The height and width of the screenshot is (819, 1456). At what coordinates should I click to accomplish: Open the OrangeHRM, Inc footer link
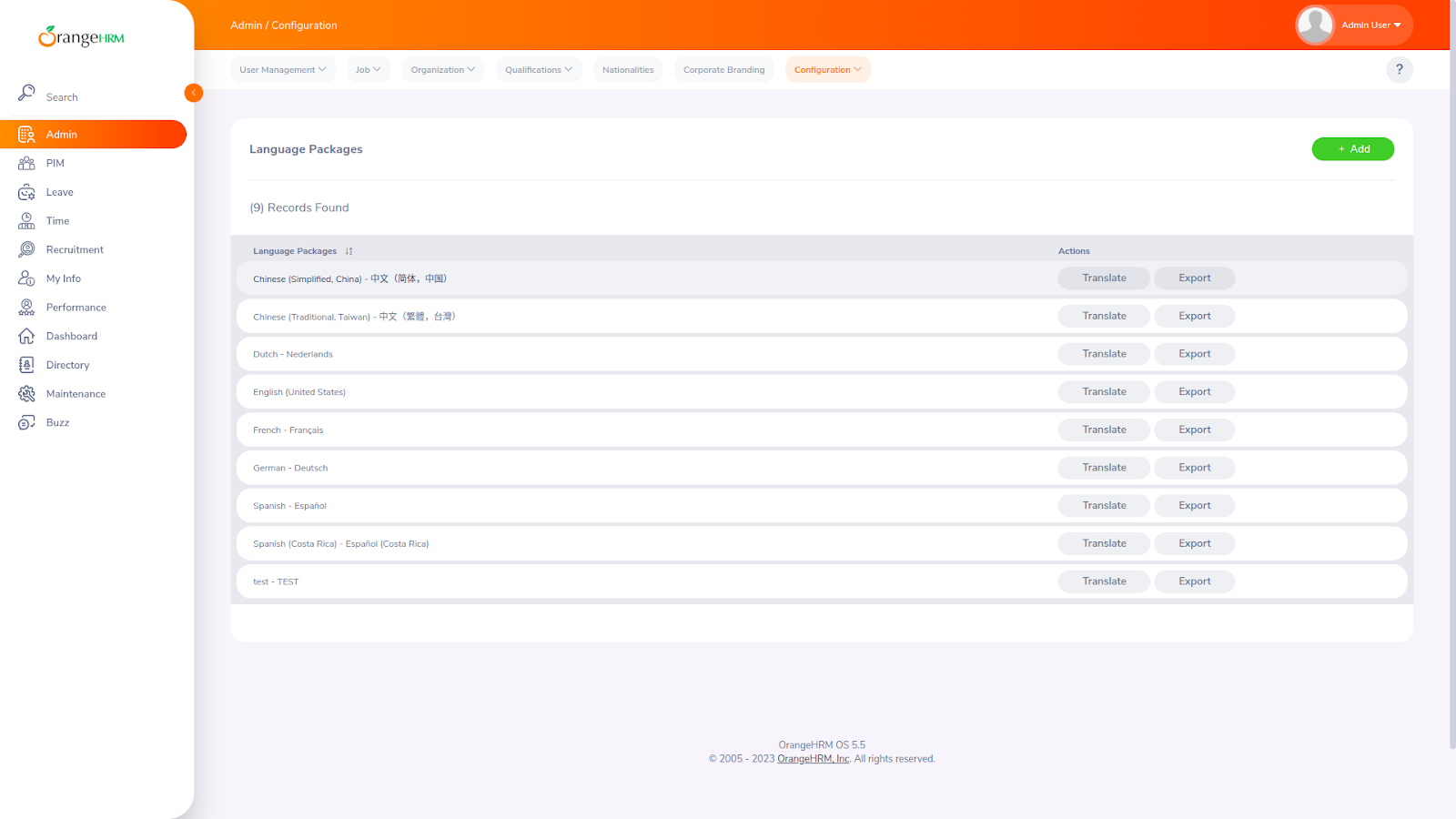click(x=814, y=759)
